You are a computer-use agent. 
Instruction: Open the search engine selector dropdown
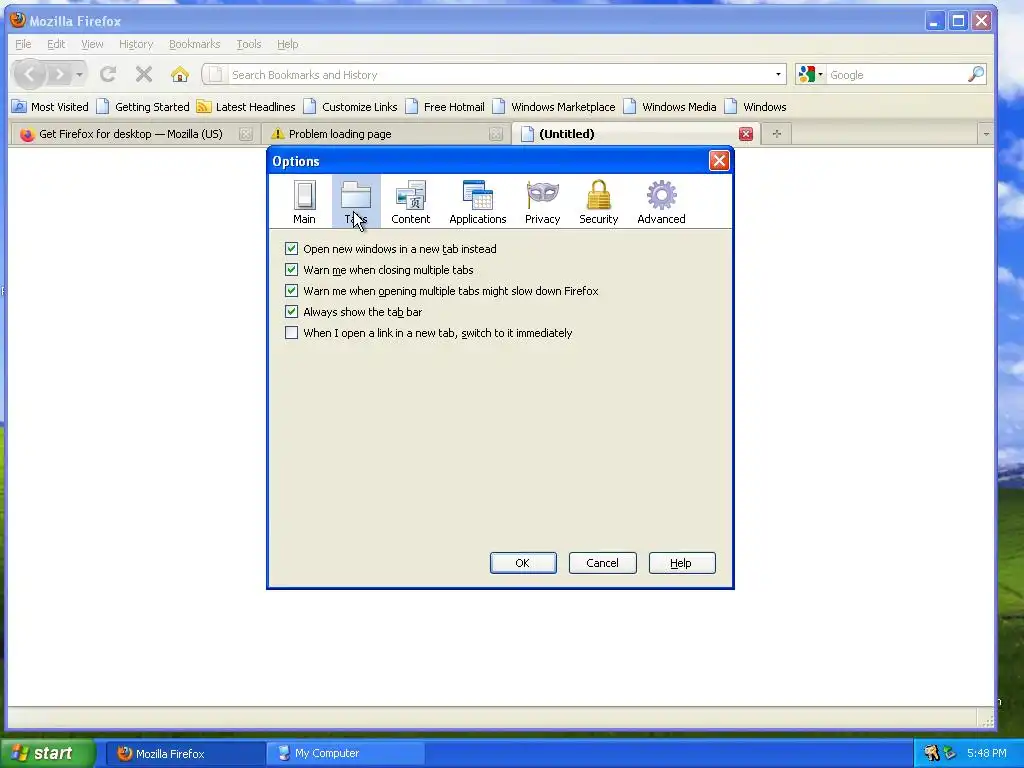pyautogui.click(x=810, y=74)
